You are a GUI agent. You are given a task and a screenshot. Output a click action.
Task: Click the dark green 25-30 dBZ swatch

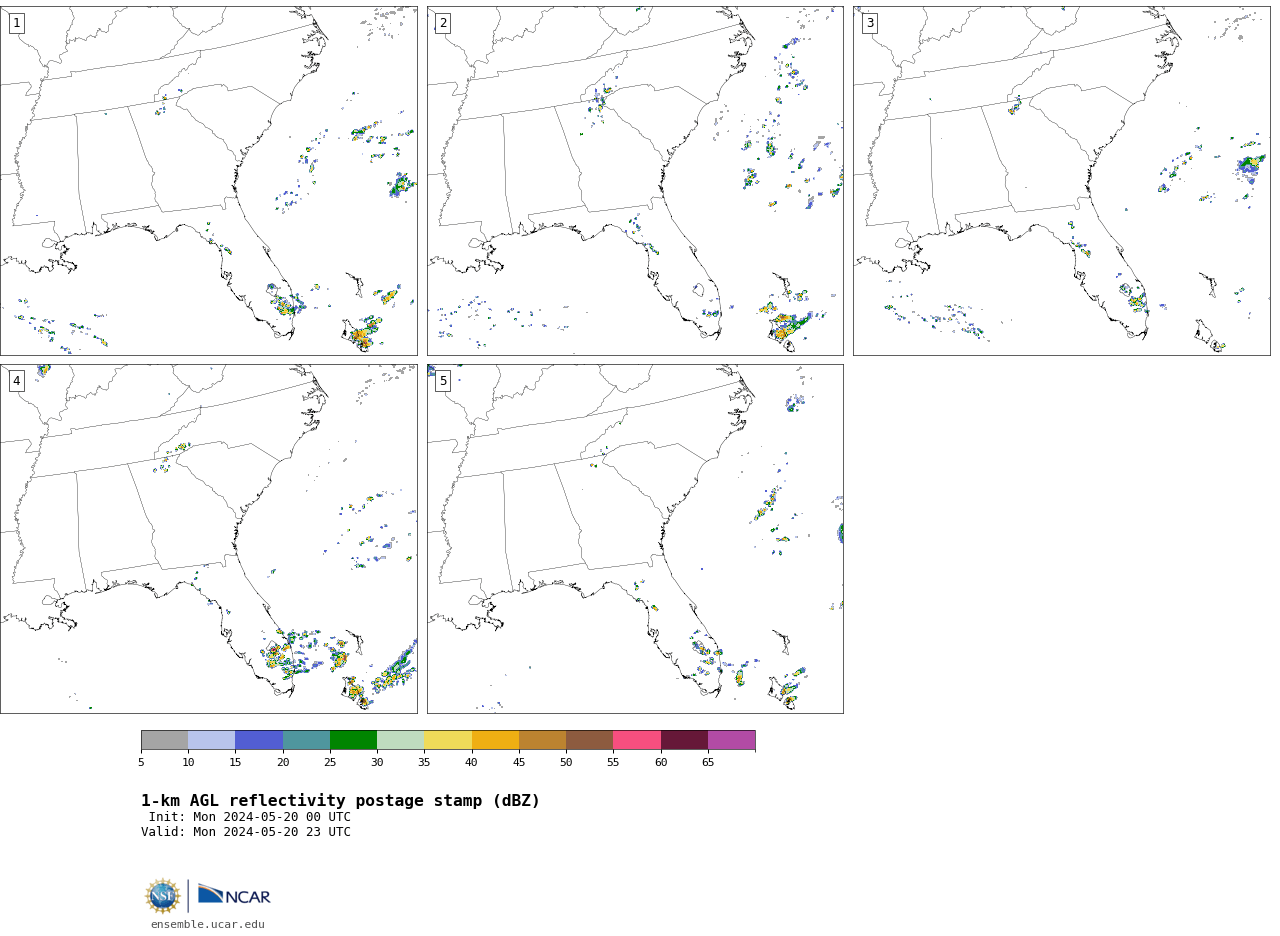pos(353,740)
